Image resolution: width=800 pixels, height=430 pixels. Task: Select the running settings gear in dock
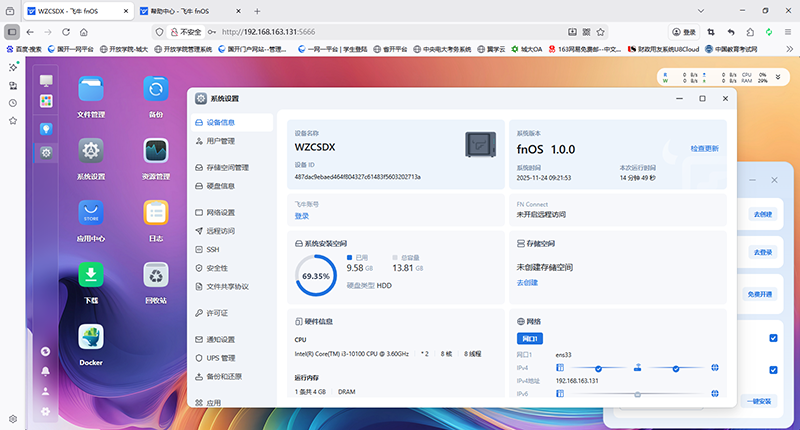click(46, 153)
